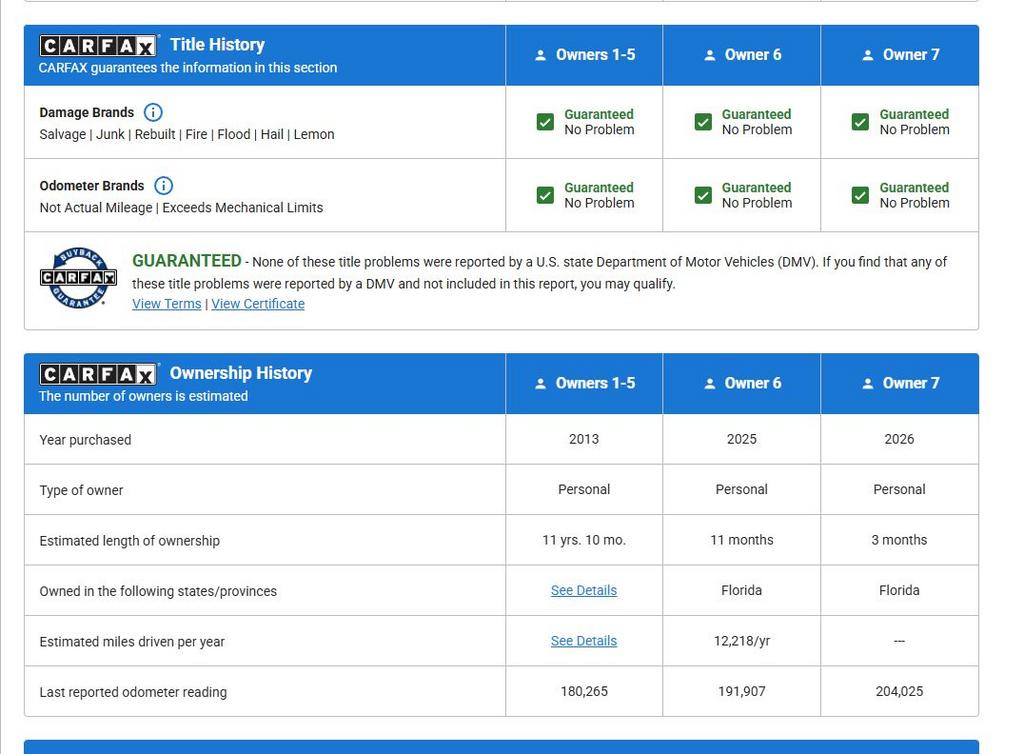Image resolution: width=1024 pixels, height=754 pixels.
Task: Open the View Certificate link
Action: [x=258, y=304]
